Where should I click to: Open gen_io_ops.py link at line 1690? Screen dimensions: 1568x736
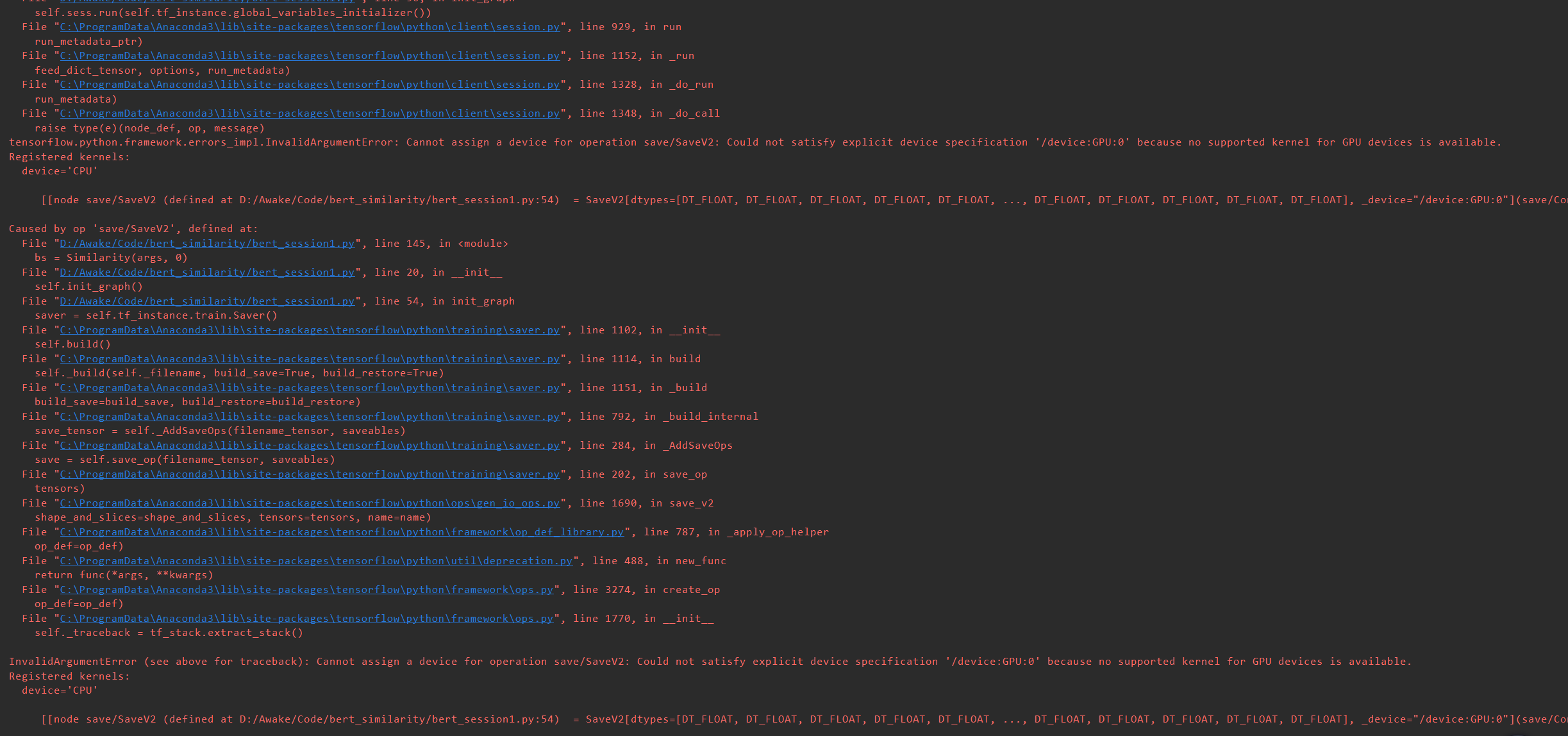309,503
